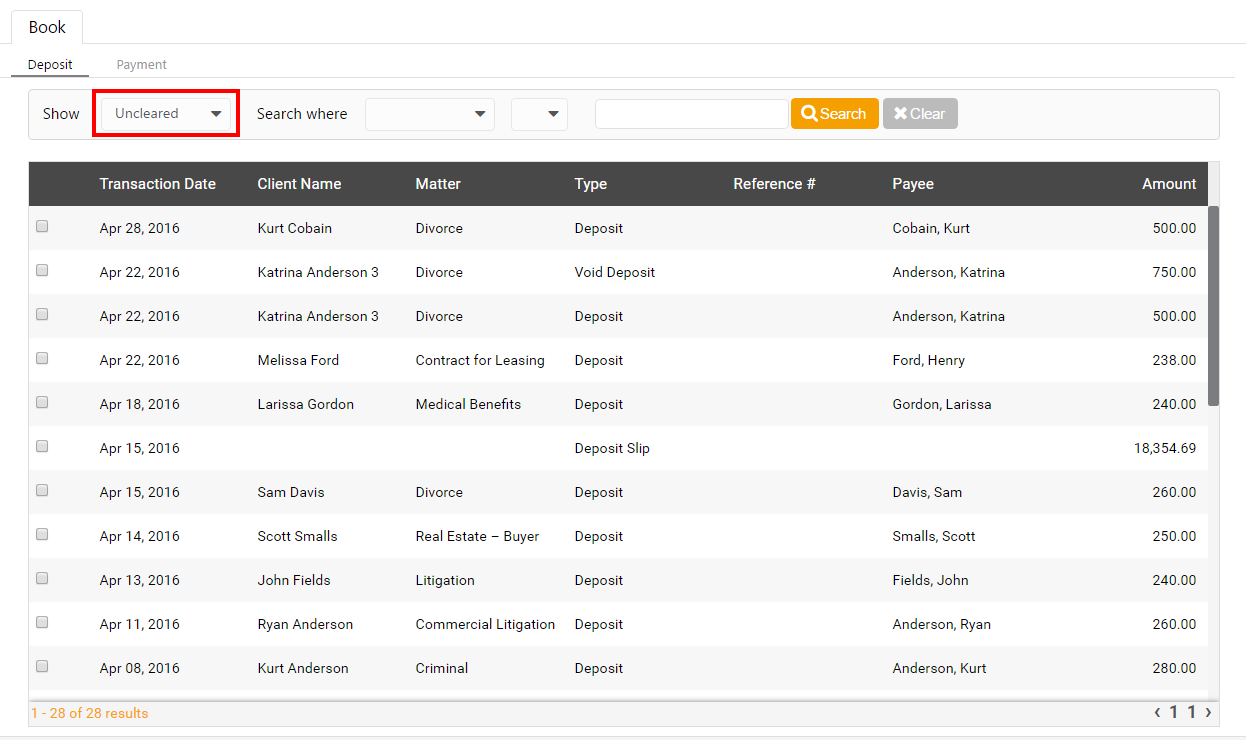This screenshot has width=1246, height=740.
Task: Click the Cobain, Kurt payee cell
Action: (931, 228)
